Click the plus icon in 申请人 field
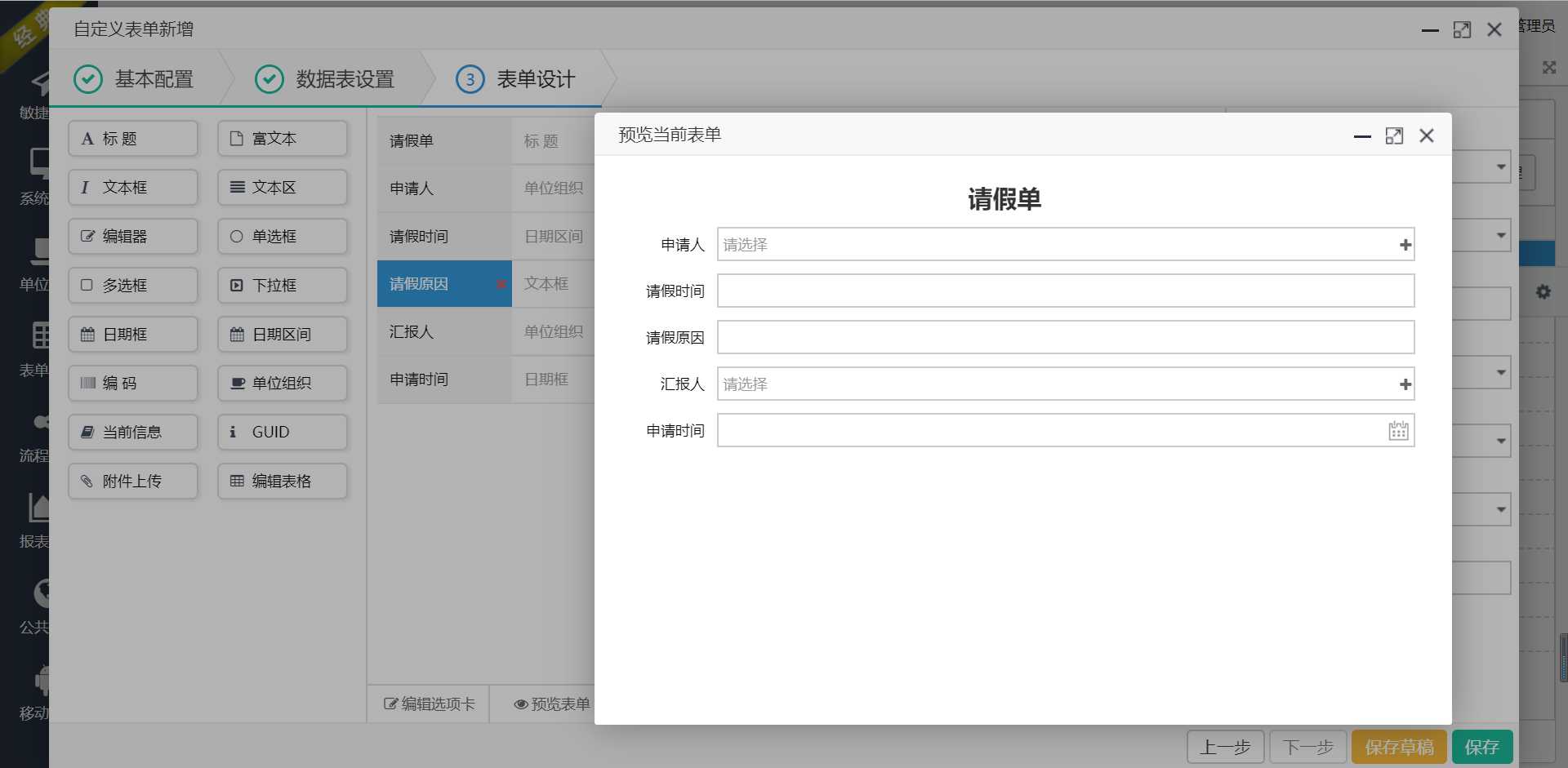This screenshot has width=1568, height=768. [x=1405, y=245]
